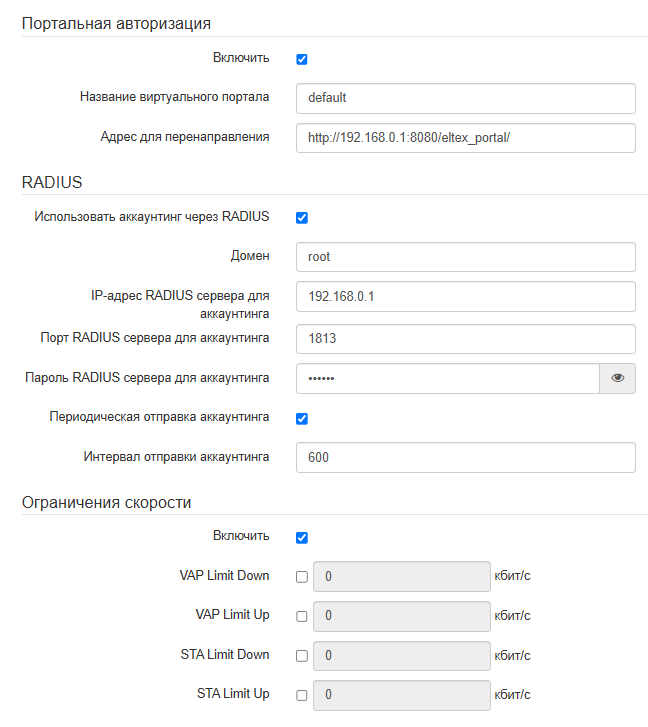Click the STA Limit Up value field
This screenshot has height=727, width=648.
click(401, 695)
